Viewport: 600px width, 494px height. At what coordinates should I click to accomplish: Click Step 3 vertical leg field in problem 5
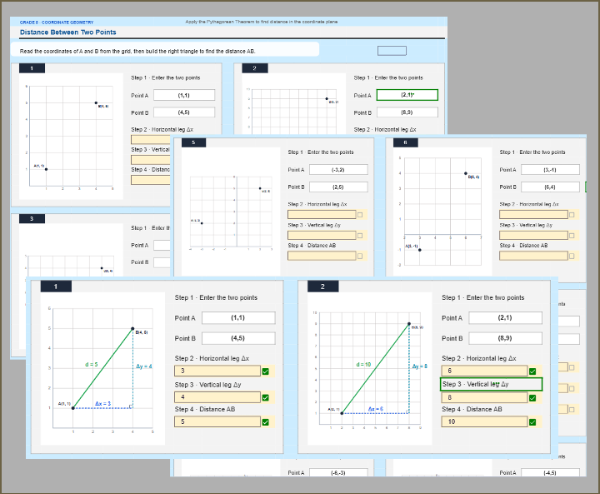tap(321, 235)
